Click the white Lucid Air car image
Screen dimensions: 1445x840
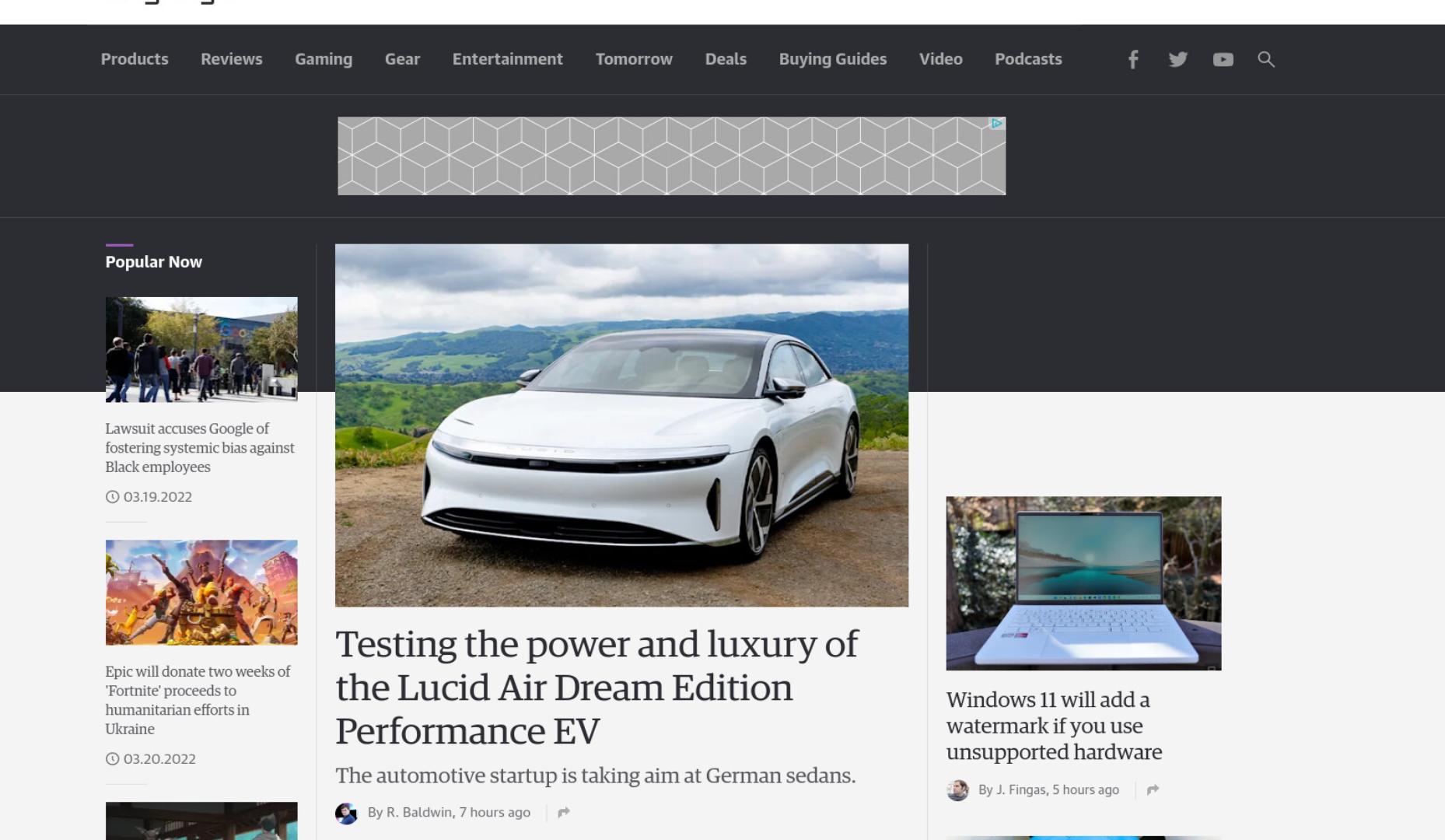point(621,425)
